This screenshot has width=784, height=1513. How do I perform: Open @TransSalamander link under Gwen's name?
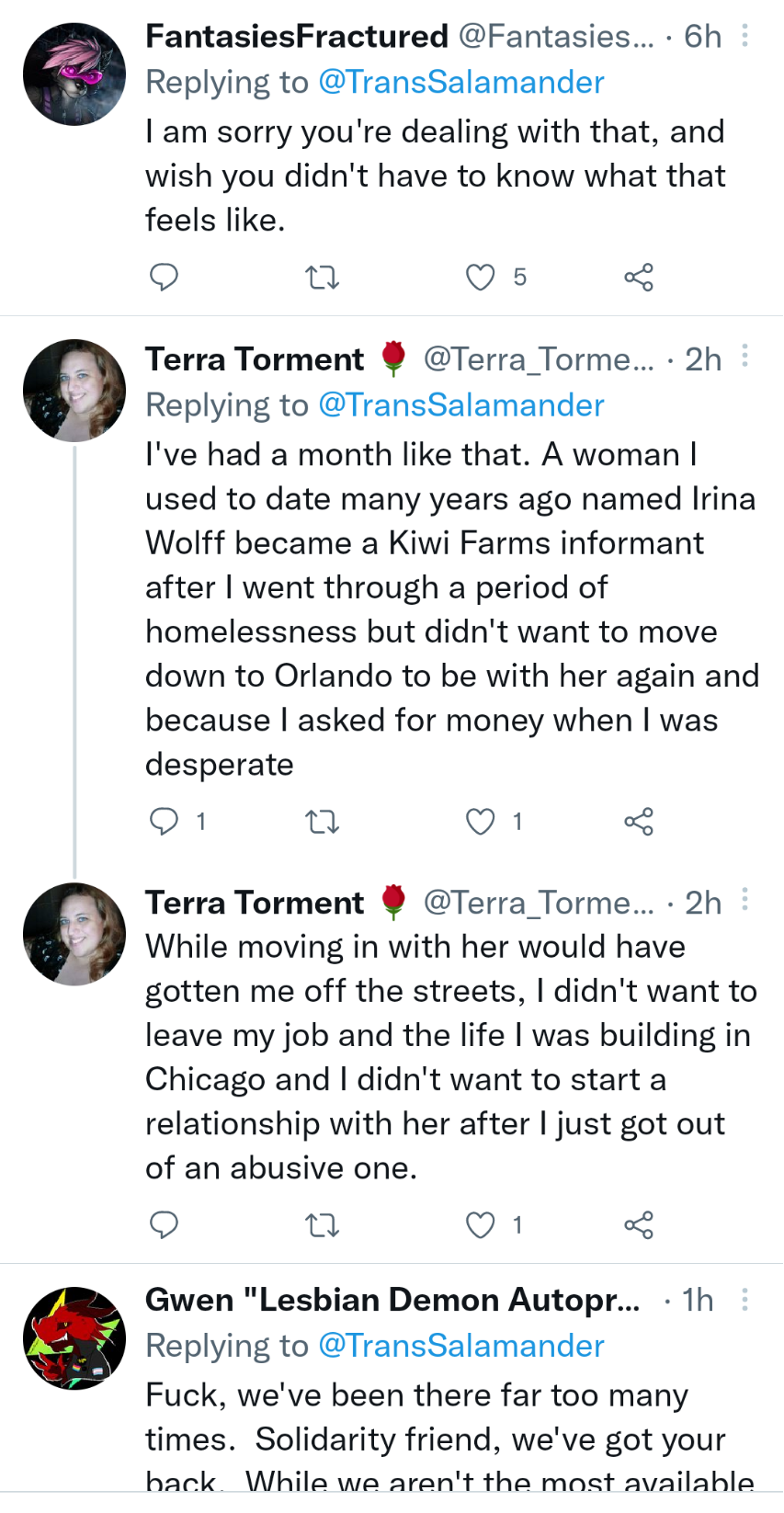coord(460,1346)
